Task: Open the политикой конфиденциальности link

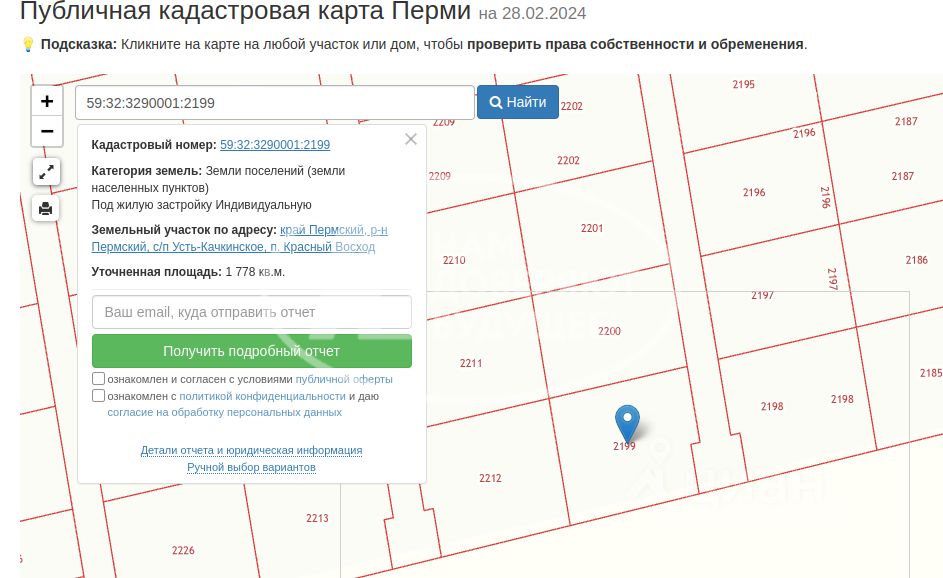Action: (262, 396)
